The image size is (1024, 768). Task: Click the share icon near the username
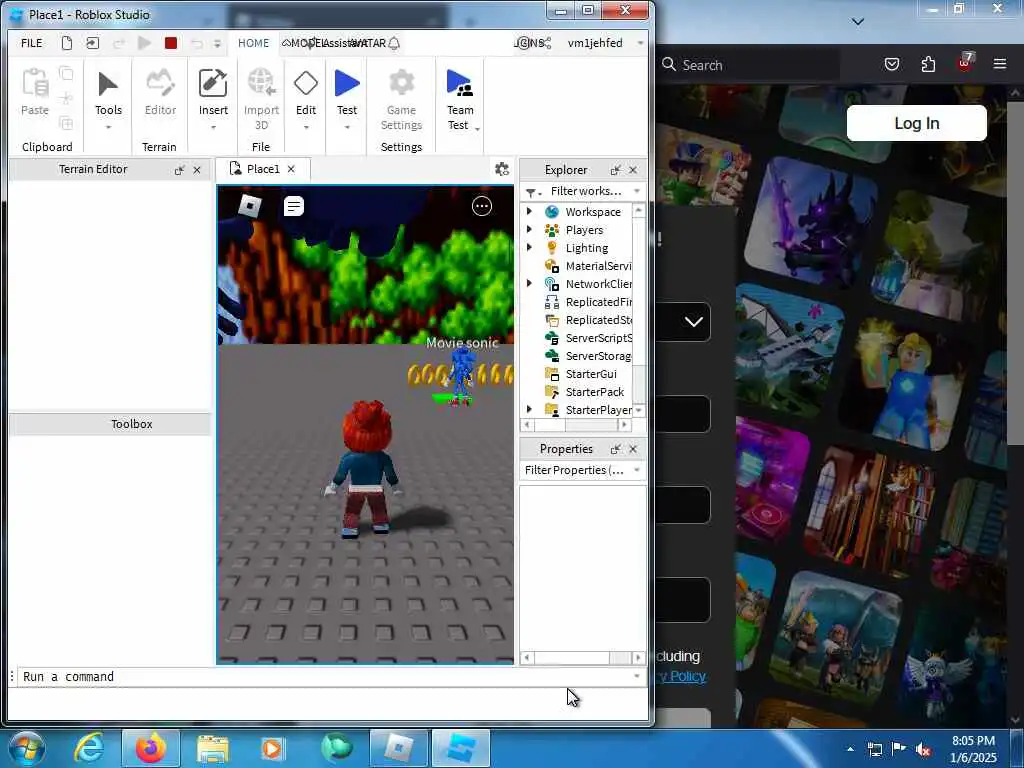point(546,43)
